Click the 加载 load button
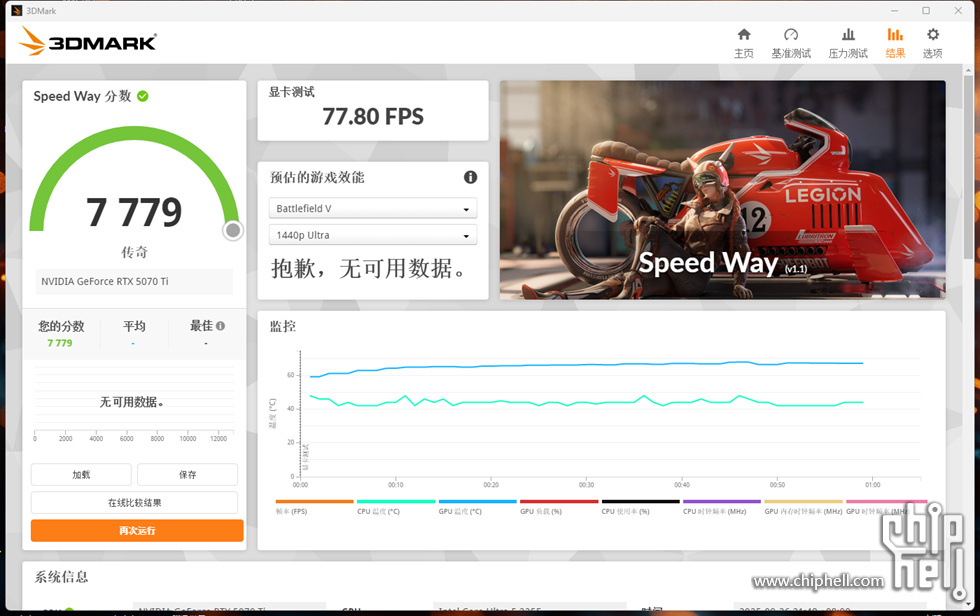Screen dimensions: 980x616 (81, 475)
